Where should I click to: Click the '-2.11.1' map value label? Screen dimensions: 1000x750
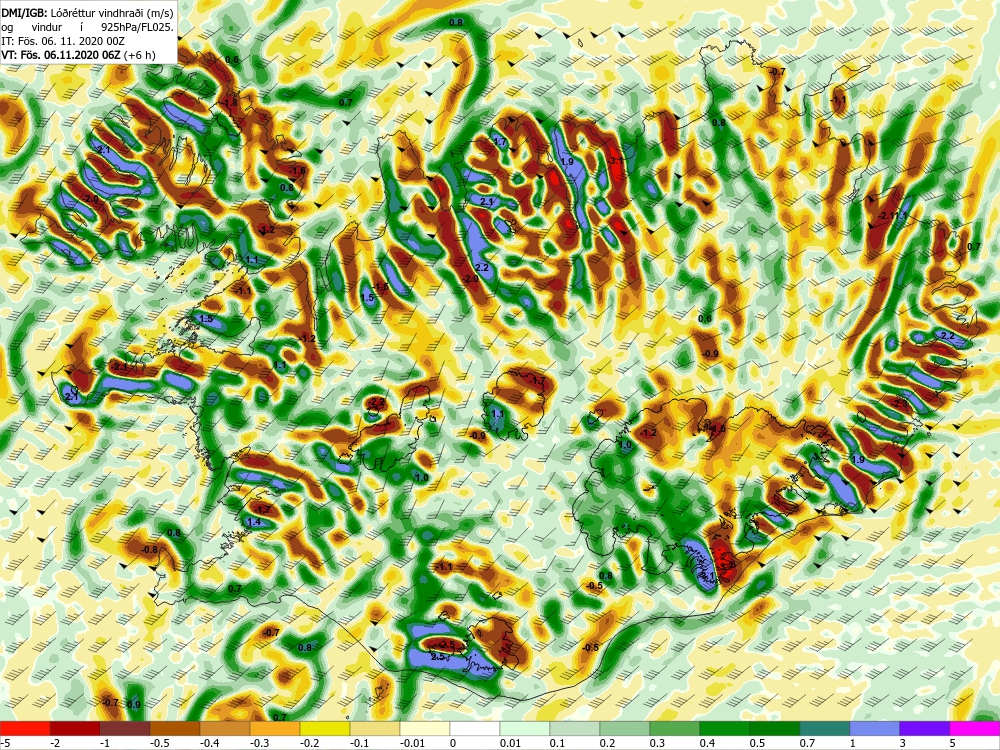893,216
